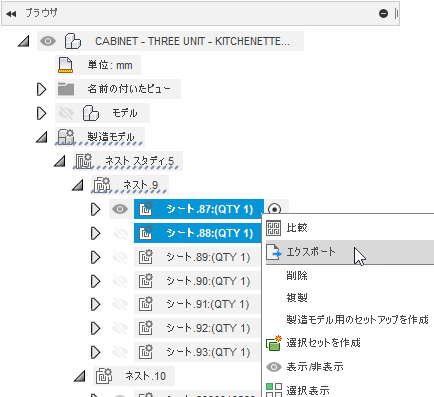Viewport: 434px width, 397px height.
Task: Expand the シート.87 node
Action: (95, 209)
